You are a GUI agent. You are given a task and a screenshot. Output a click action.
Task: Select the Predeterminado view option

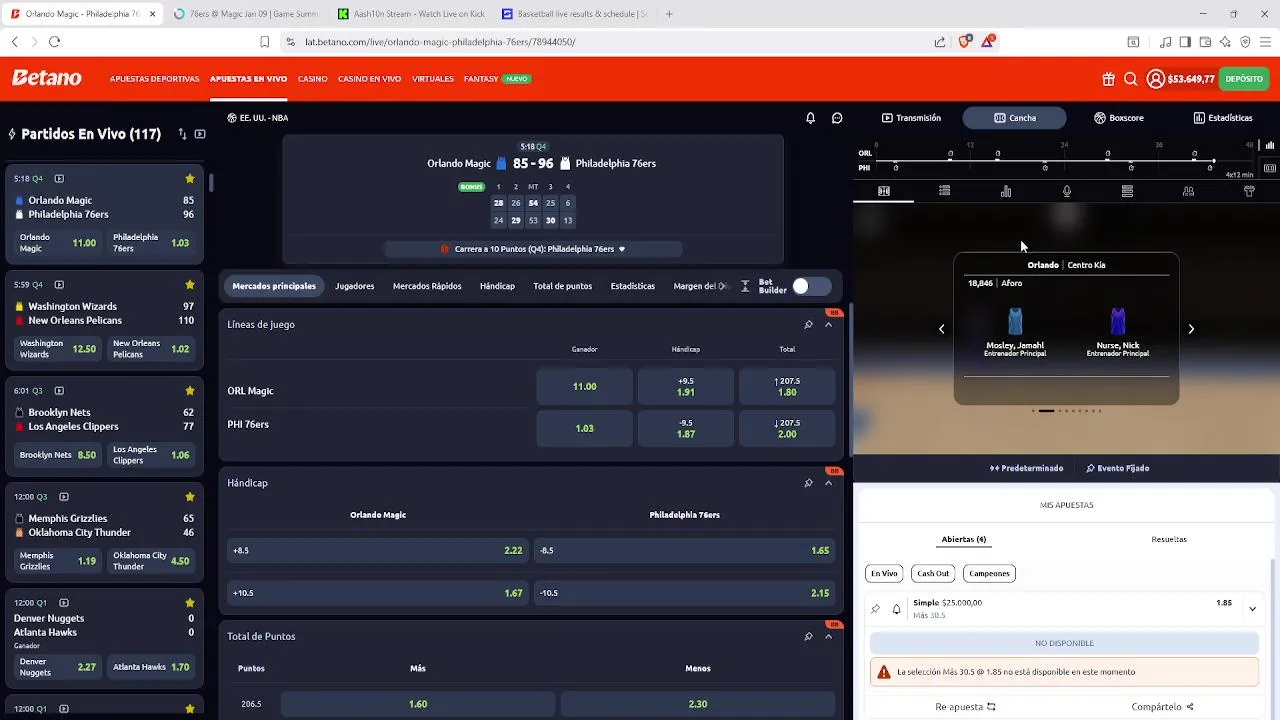[1026, 468]
